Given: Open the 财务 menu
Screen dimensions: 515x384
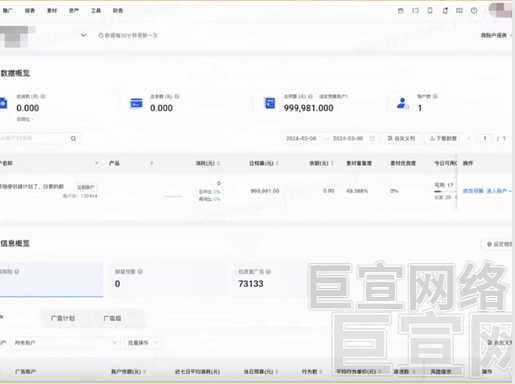Looking at the screenshot, I should coord(118,11).
